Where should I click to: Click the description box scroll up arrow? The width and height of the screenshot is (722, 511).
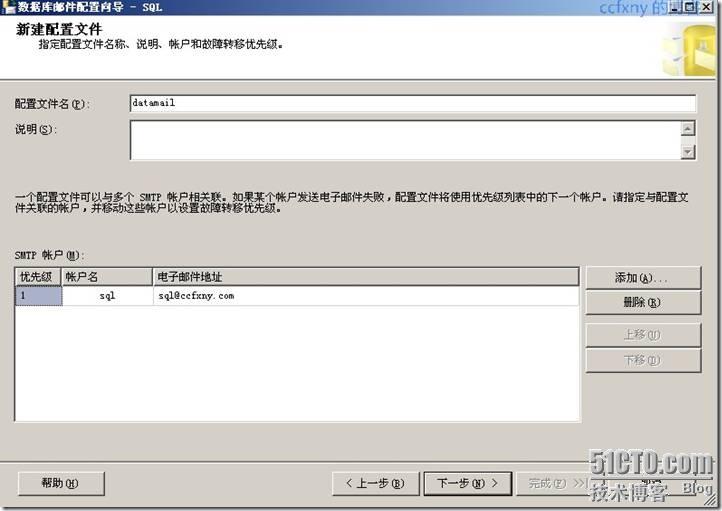coord(687,128)
